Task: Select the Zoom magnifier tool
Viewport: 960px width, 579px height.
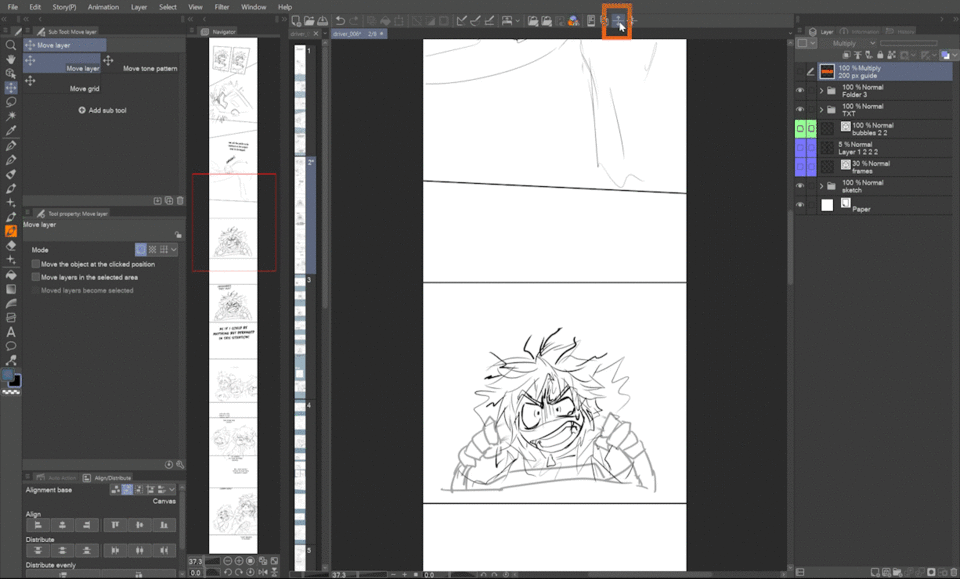Action: [10, 45]
